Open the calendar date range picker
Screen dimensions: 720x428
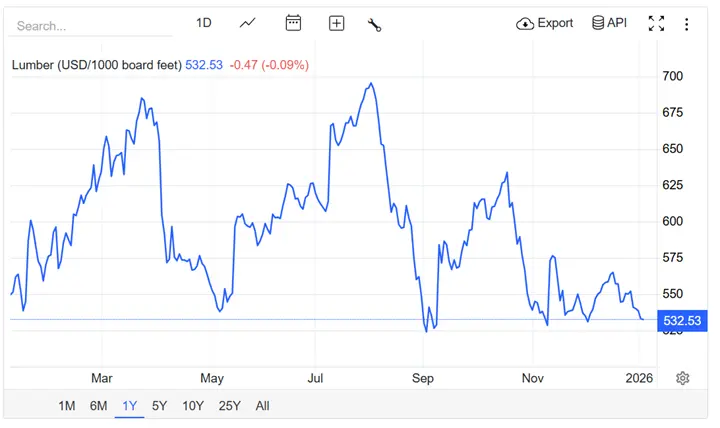(293, 23)
